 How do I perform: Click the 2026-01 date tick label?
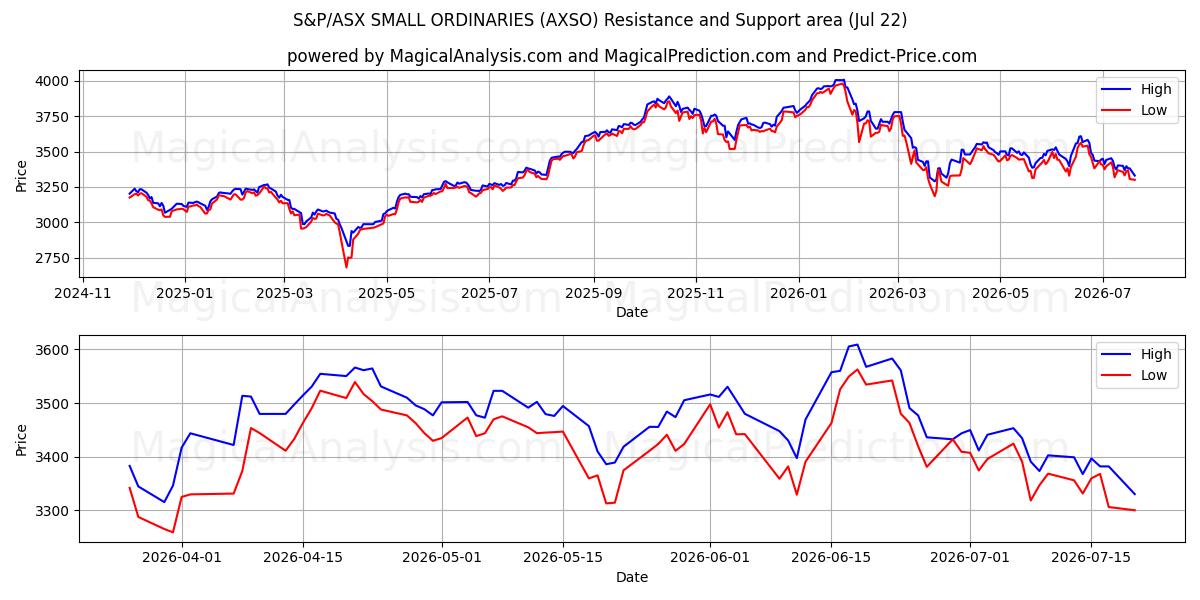[x=798, y=293]
